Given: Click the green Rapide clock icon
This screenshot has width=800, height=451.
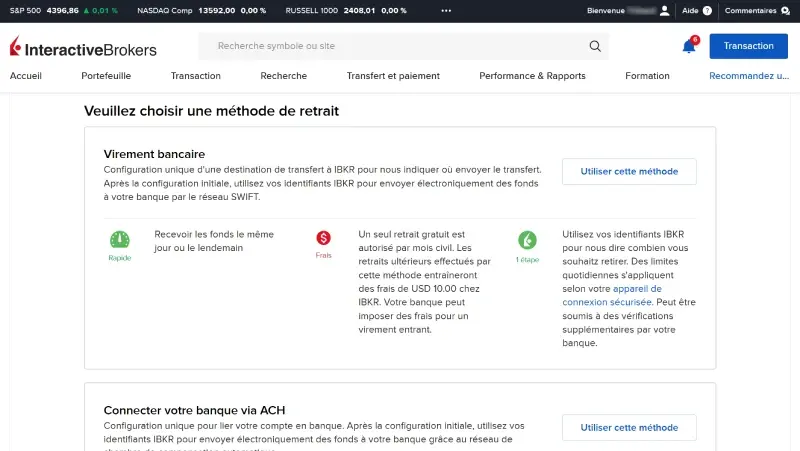Looking at the screenshot, I should point(120,240).
